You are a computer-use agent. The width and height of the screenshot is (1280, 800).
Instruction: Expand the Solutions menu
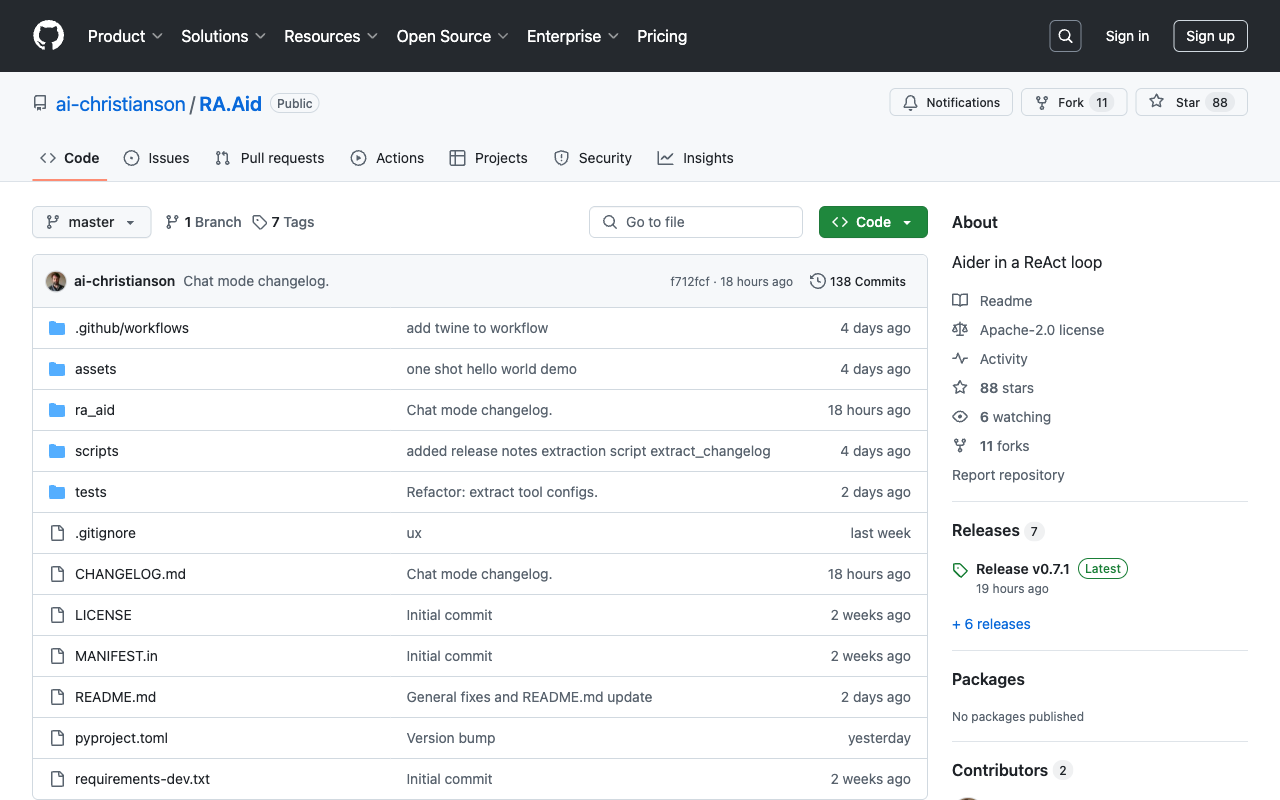pyautogui.click(x=223, y=36)
